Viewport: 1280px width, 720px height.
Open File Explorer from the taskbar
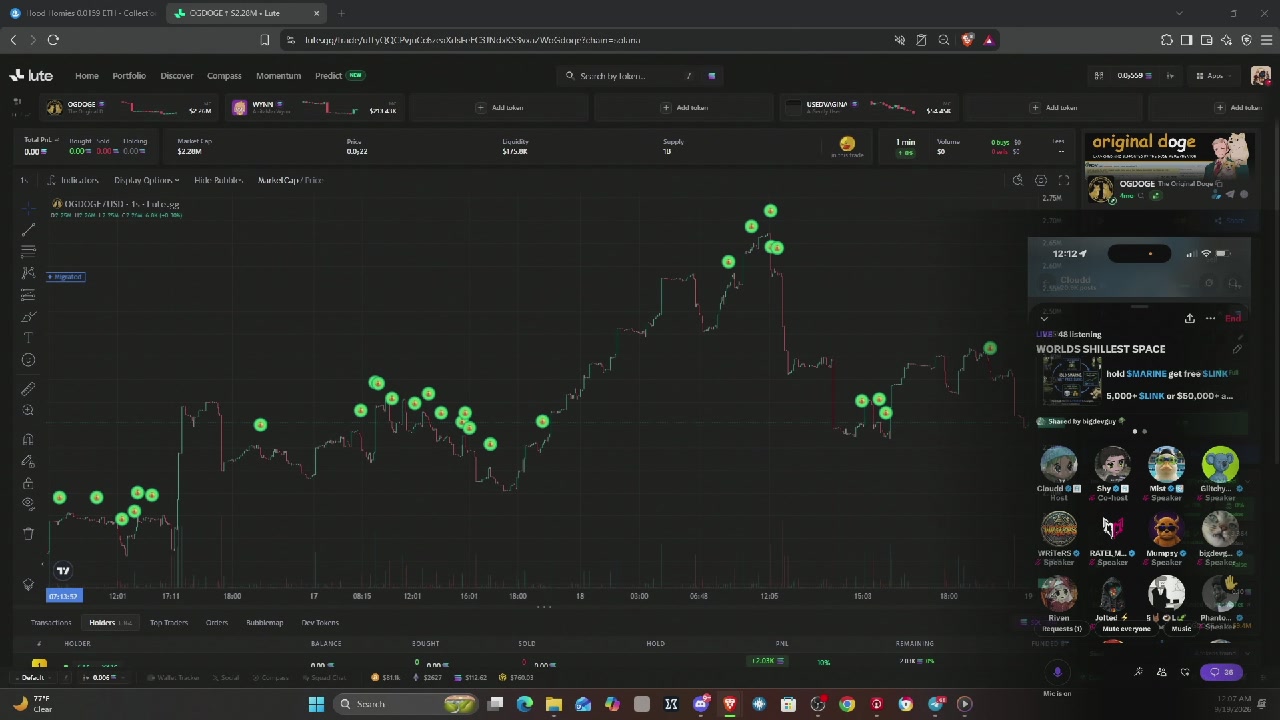point(554,704)
